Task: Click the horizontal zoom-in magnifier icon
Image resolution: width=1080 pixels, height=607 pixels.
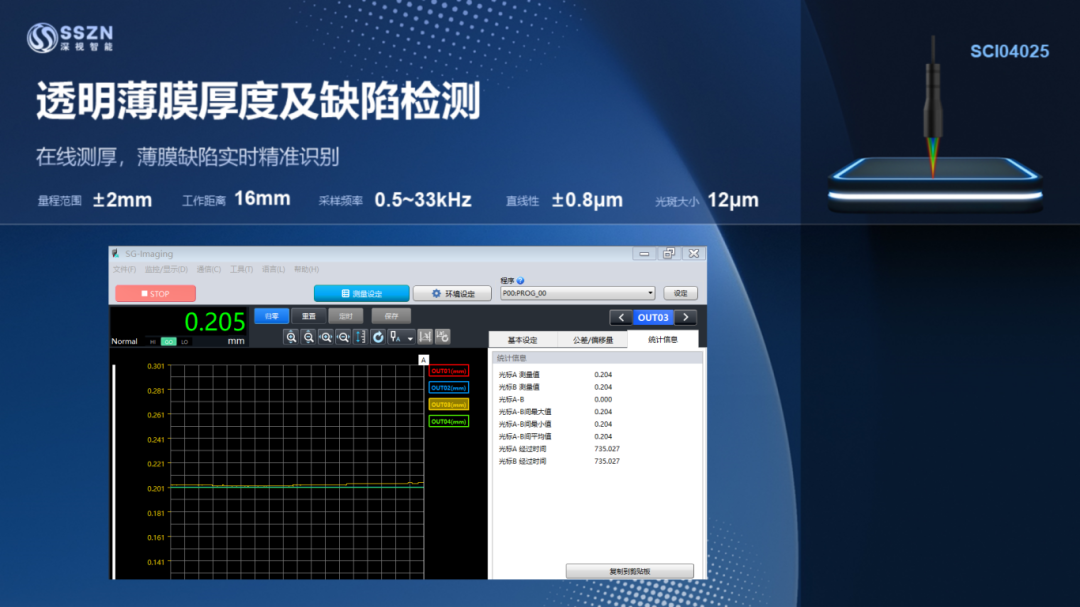Action: [326, 337]
